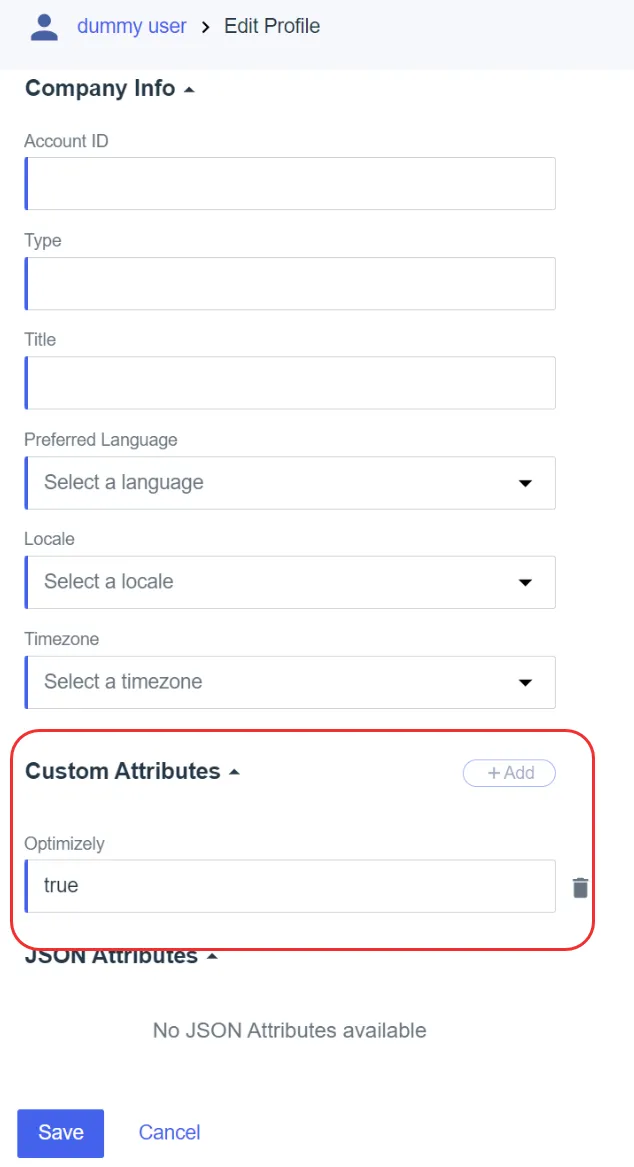Delete the Optimizely attribute with trash icon
This screenshot has width=634, height=1167.
tap(580, 887)
